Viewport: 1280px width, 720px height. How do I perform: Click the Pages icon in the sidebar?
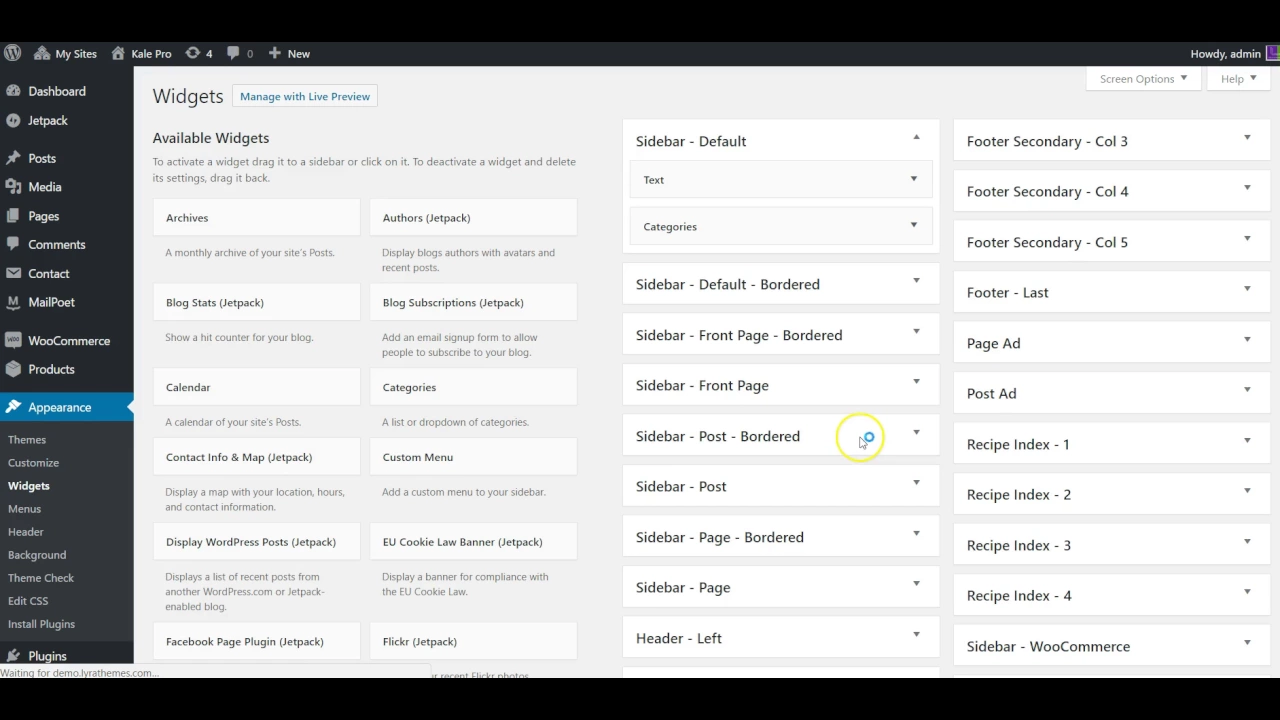point(13,216)
